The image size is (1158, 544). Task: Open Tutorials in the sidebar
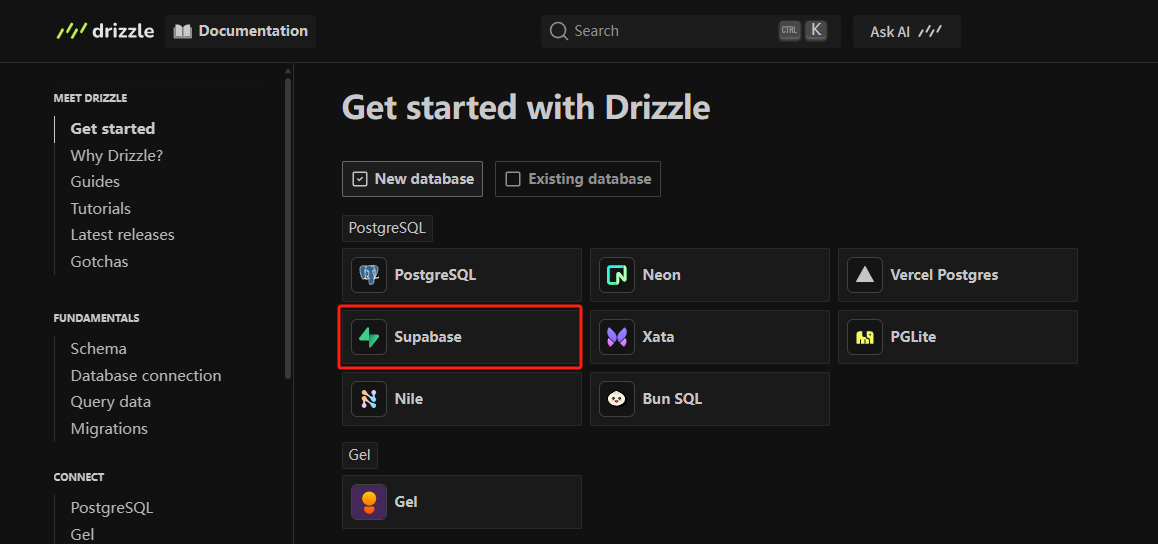point(100,208)
